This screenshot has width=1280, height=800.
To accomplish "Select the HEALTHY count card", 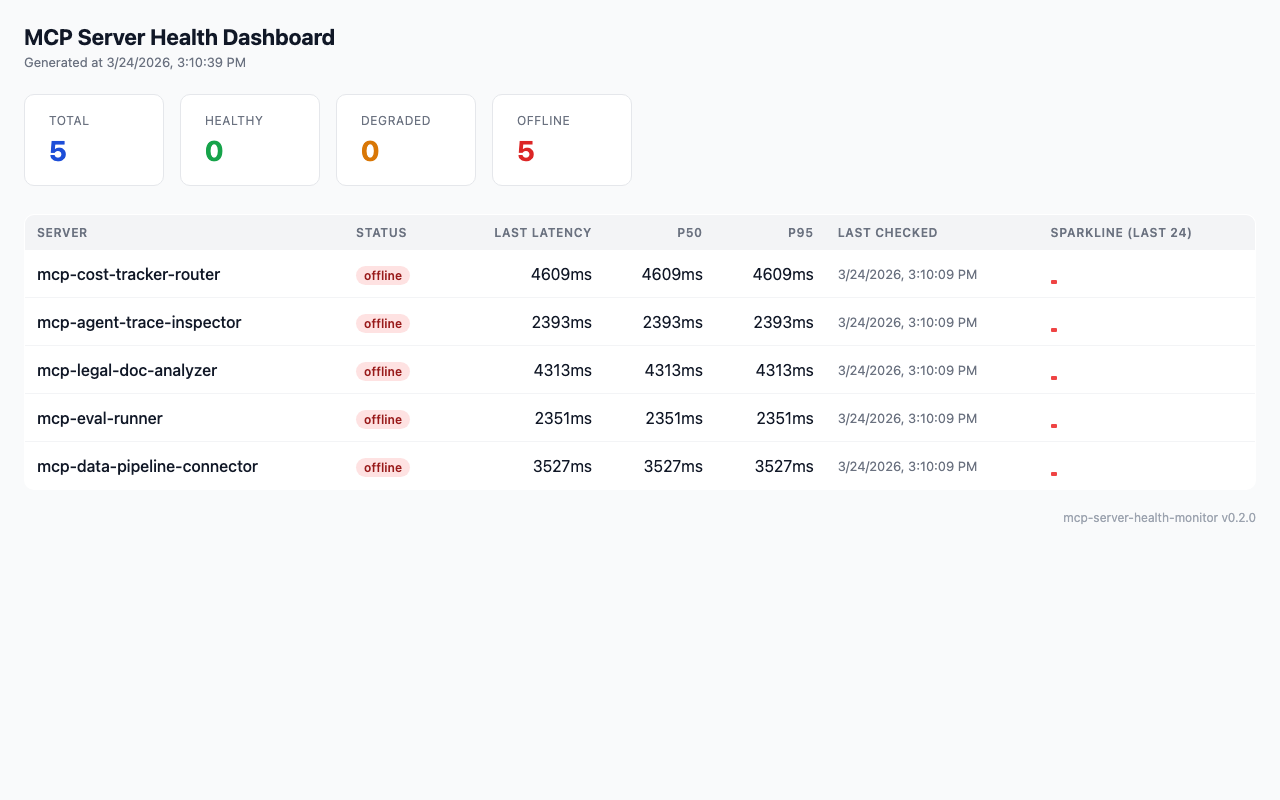I will (x=249, y=140).
